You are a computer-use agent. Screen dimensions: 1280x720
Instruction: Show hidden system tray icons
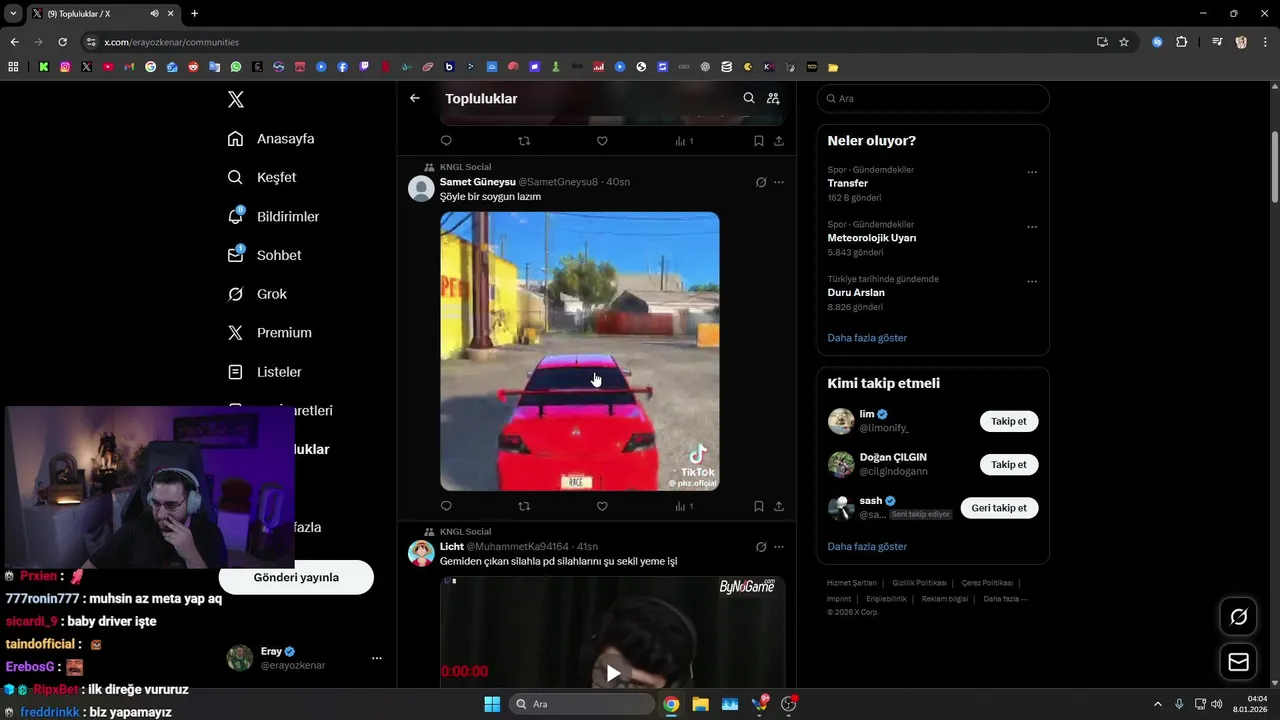click(1158, 704)
